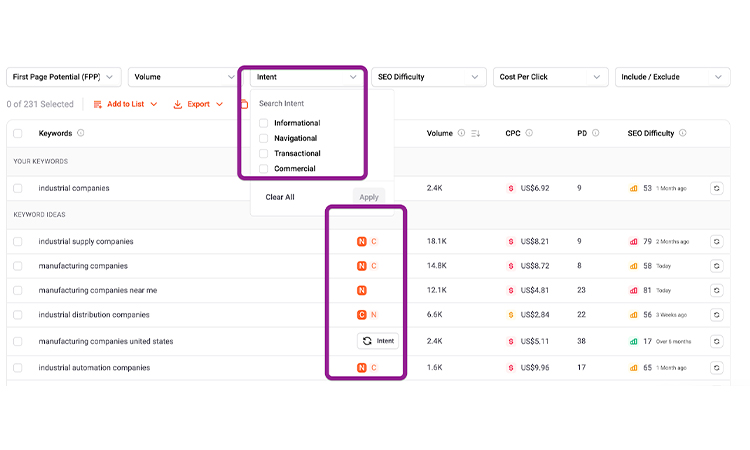Screen dimensions: 750x450
Task: Click the US$9.95 CPC value
Action: point(535,368)
